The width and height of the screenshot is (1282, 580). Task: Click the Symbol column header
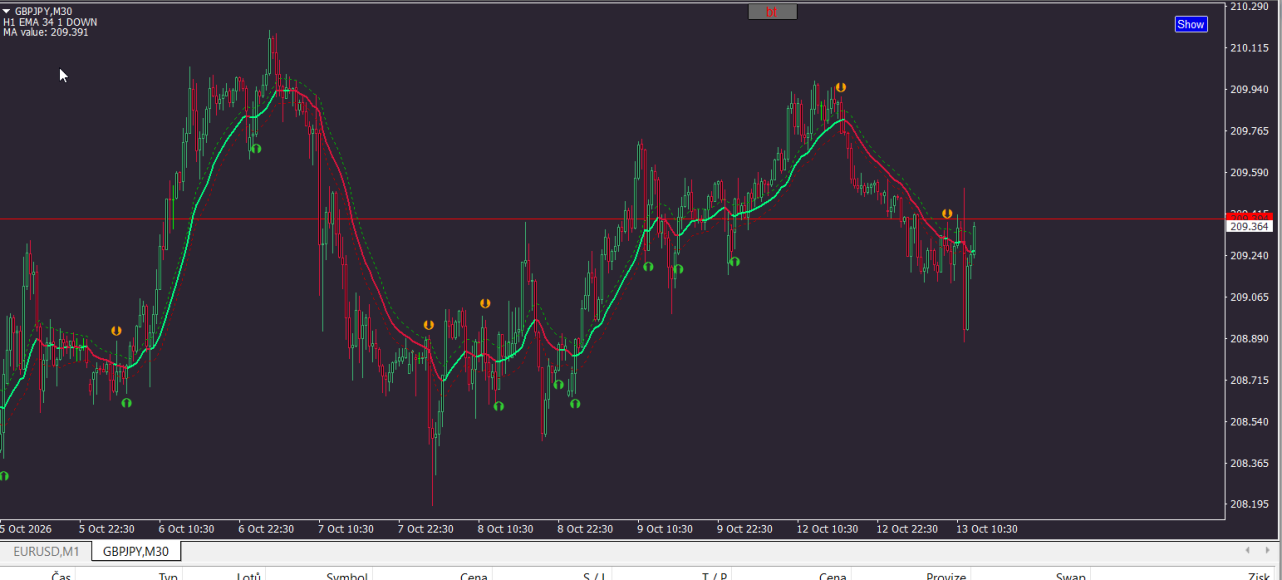click(x=347, y=576)
